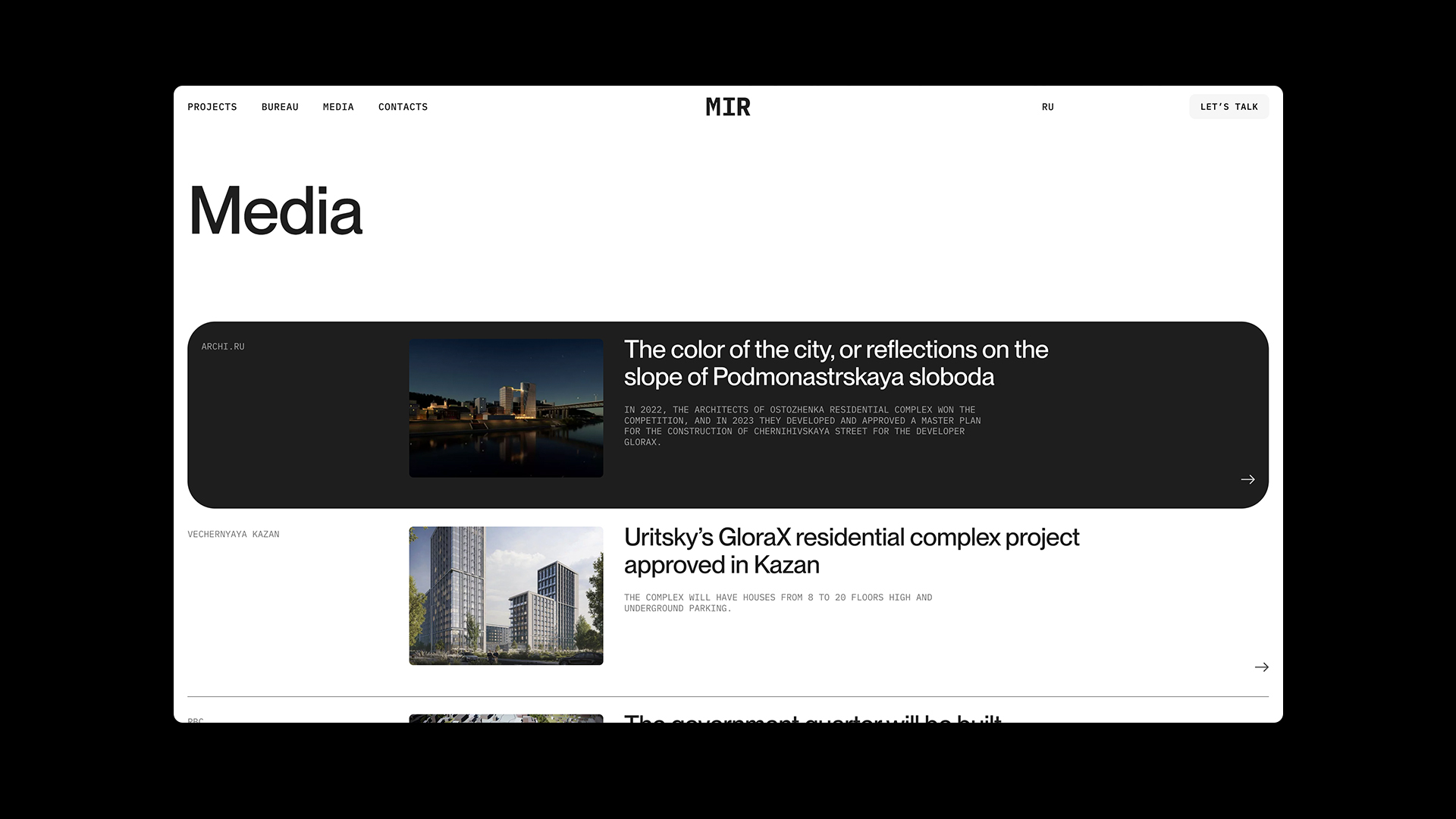
Task: Switch language to RU
Action: (x=1048, y=107)
